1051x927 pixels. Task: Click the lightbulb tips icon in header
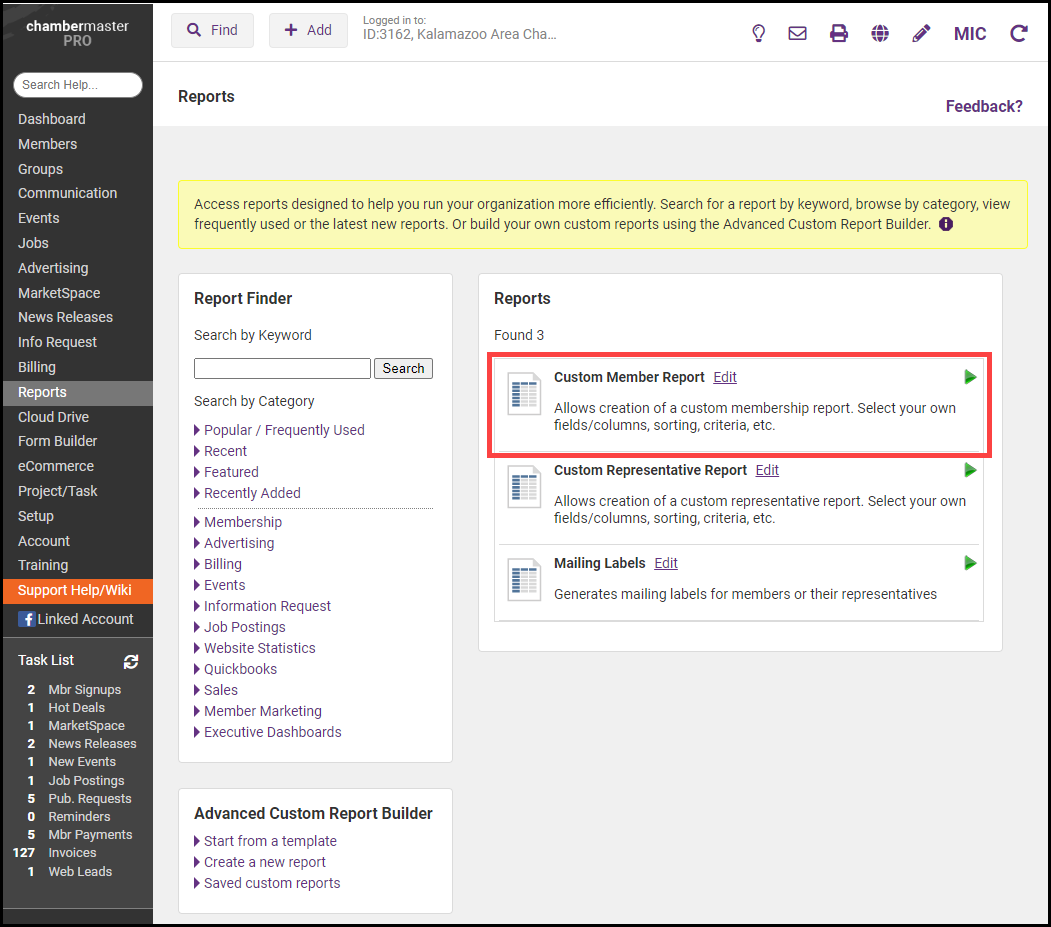(759, 33)
